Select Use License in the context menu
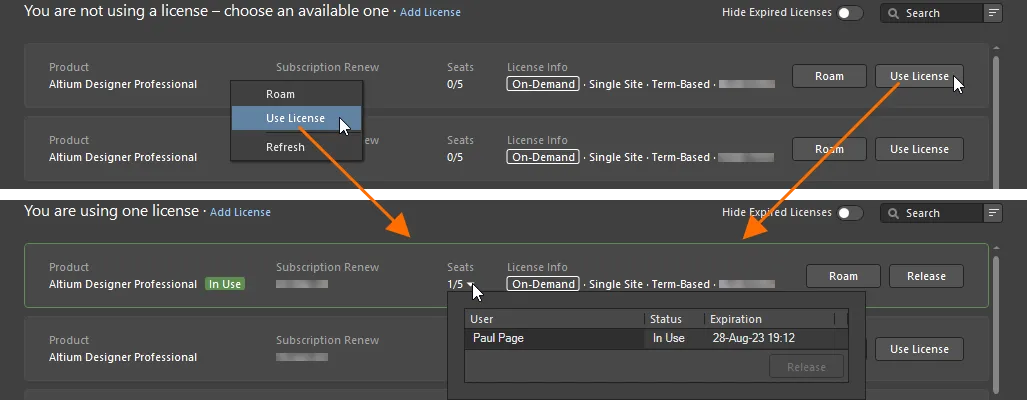Viewport: 1027px width, 400px height. [296, 118]
